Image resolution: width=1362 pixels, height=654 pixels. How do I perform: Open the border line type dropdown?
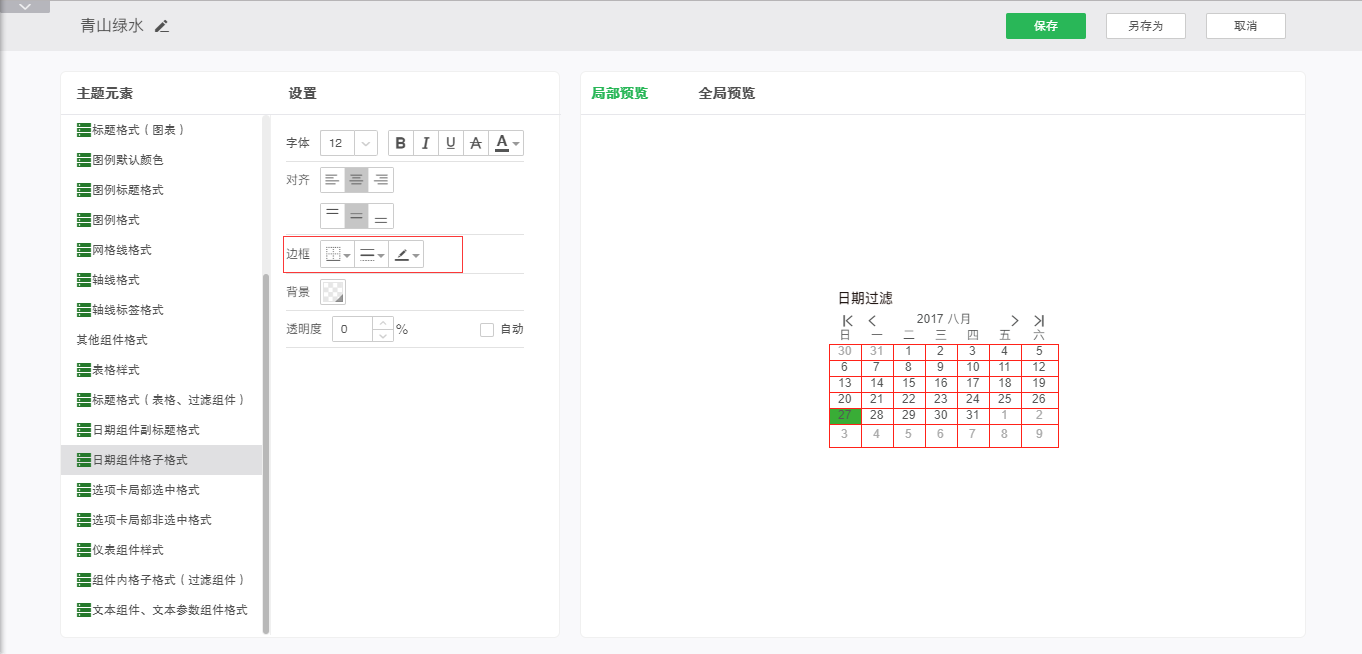[371, 255]
